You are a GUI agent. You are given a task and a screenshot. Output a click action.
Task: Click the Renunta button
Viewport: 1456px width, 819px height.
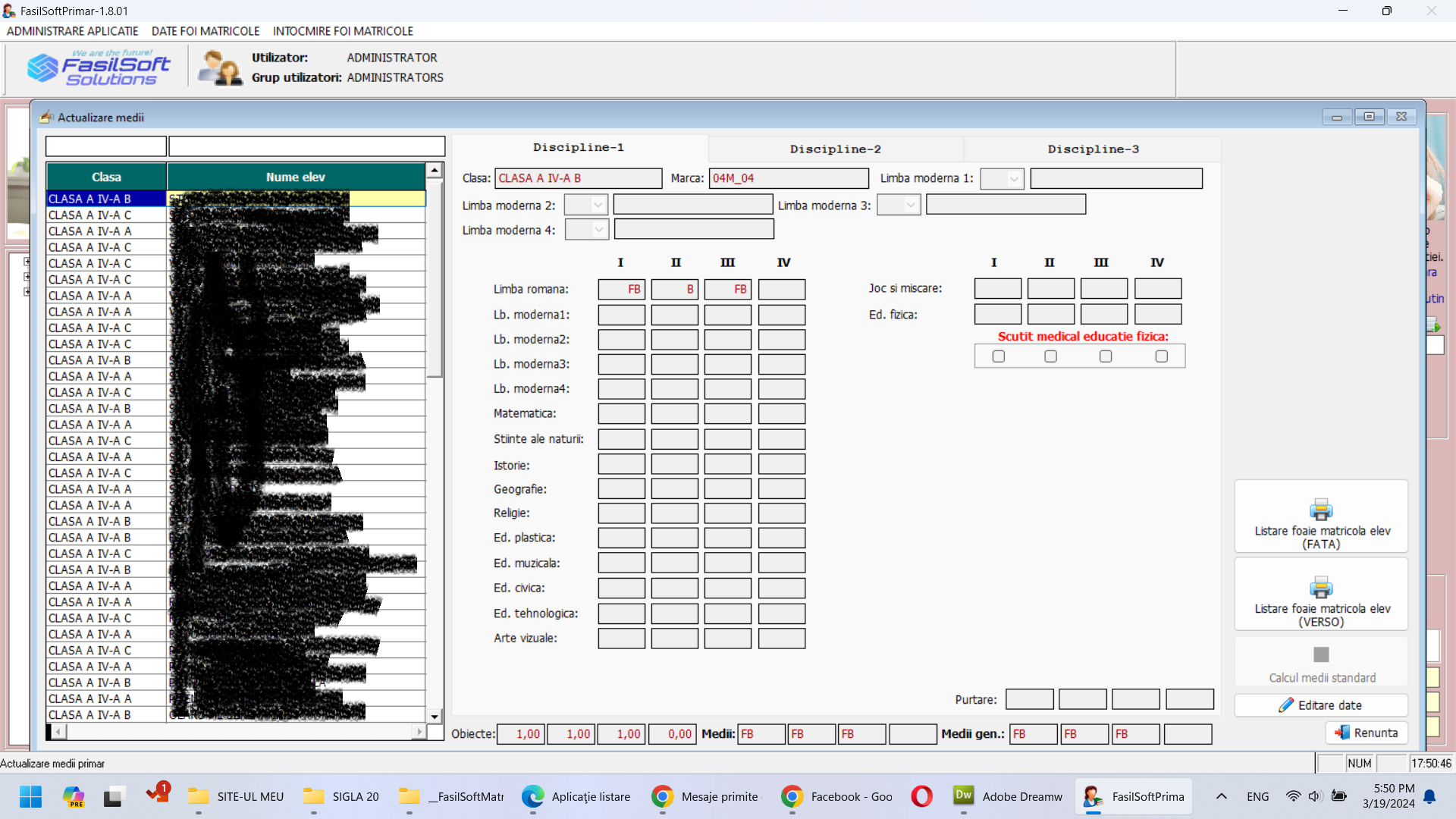[x=1367, y=733]
